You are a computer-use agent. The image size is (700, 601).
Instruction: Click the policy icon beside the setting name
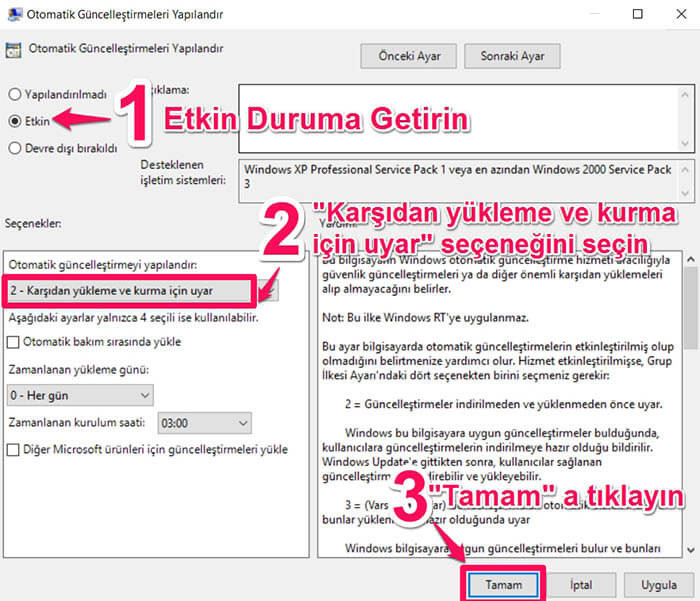pyautogui.click(x=13, y=48)
